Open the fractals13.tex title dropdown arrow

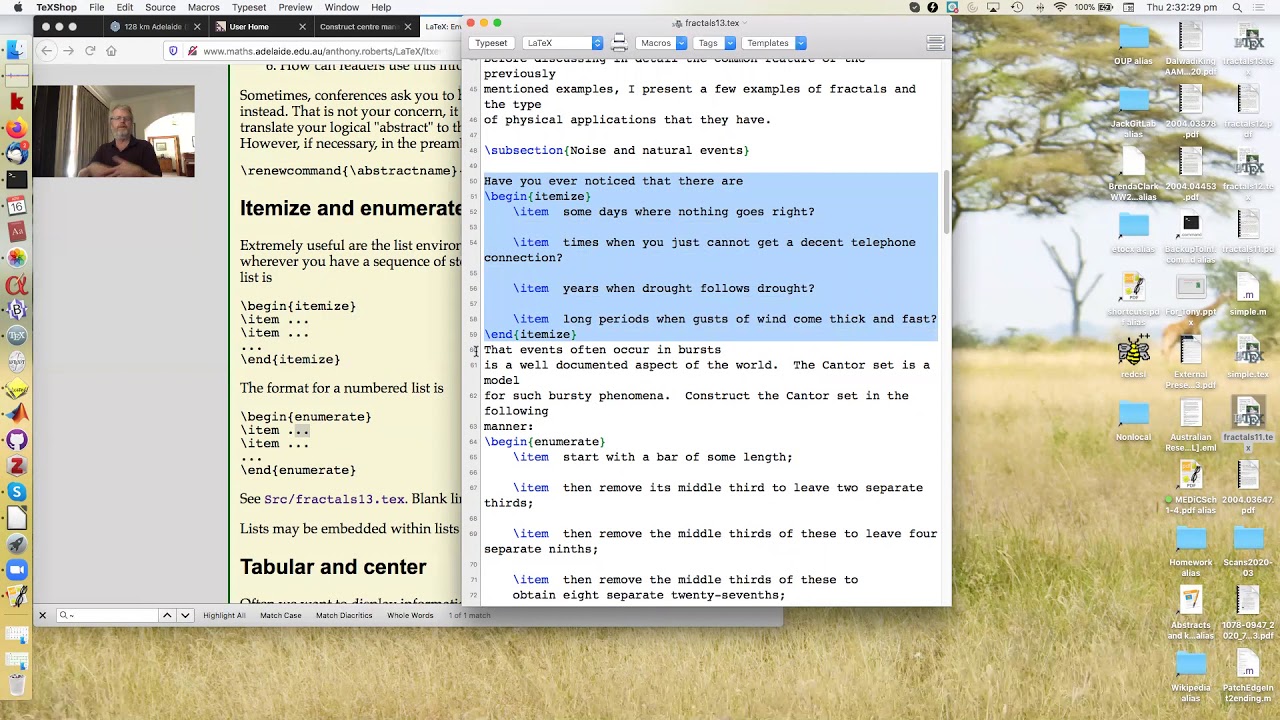pyautogui.click(x=746, y=23)
